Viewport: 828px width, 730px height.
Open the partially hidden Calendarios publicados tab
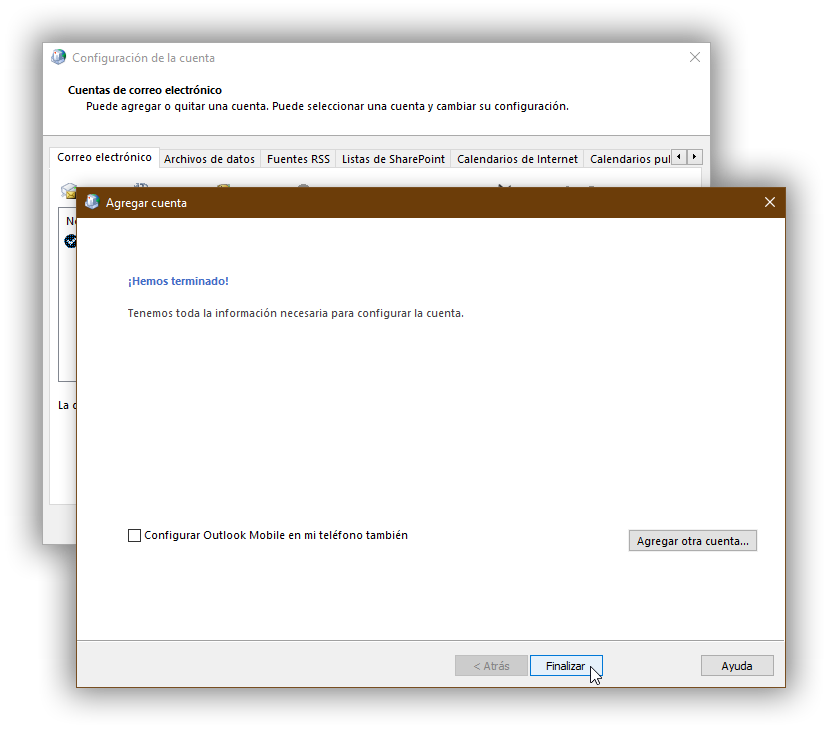629,159
